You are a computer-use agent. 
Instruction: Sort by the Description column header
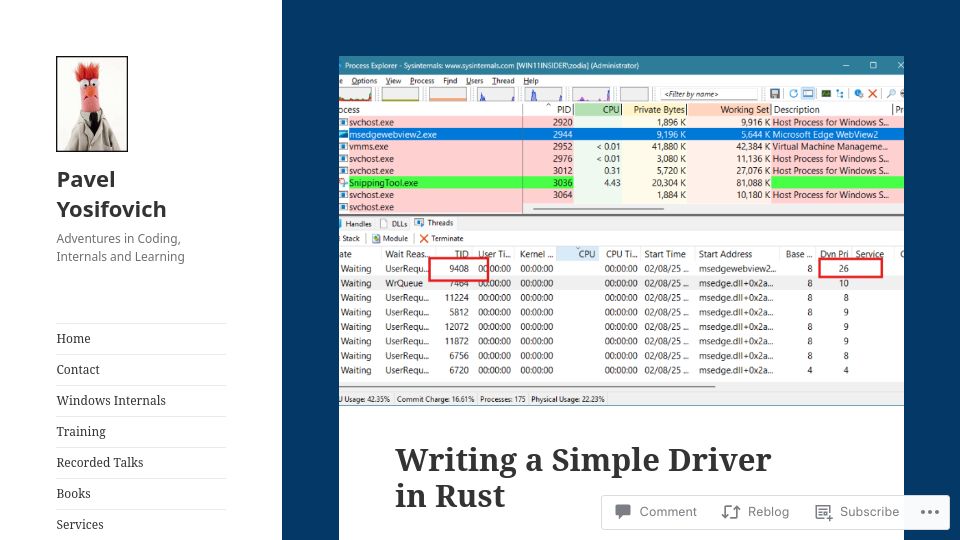(831, 110)
